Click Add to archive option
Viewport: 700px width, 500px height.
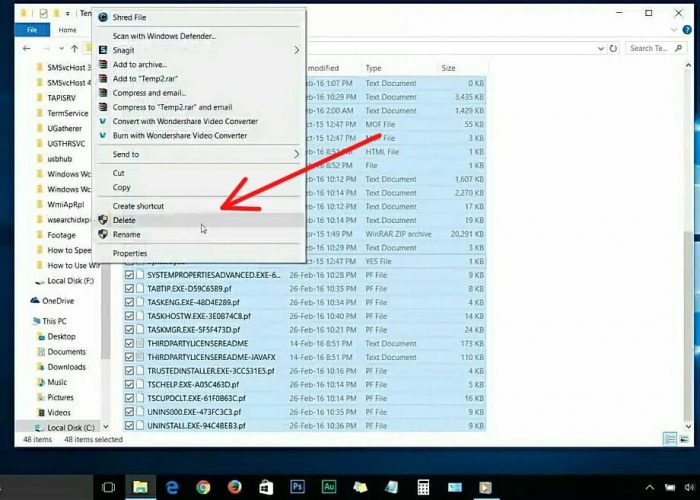coord(200,64)
